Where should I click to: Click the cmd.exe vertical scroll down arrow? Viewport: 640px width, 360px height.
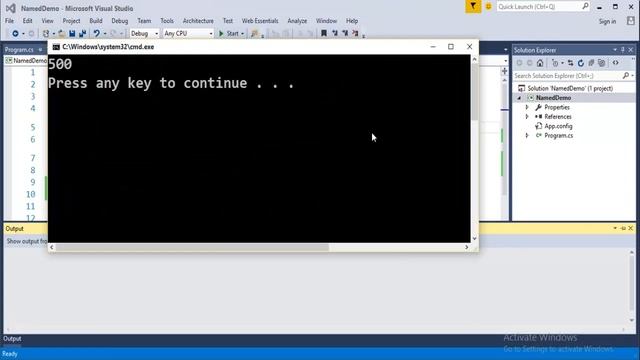(x=474, y=238)
